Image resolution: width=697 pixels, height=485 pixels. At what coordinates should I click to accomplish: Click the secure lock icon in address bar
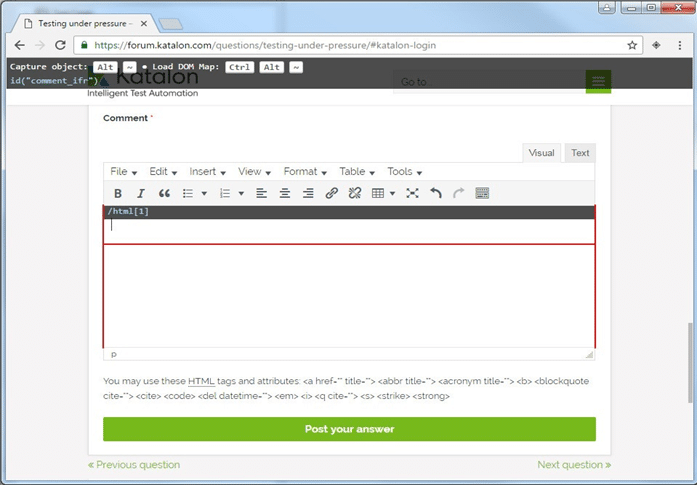point(84,45)
